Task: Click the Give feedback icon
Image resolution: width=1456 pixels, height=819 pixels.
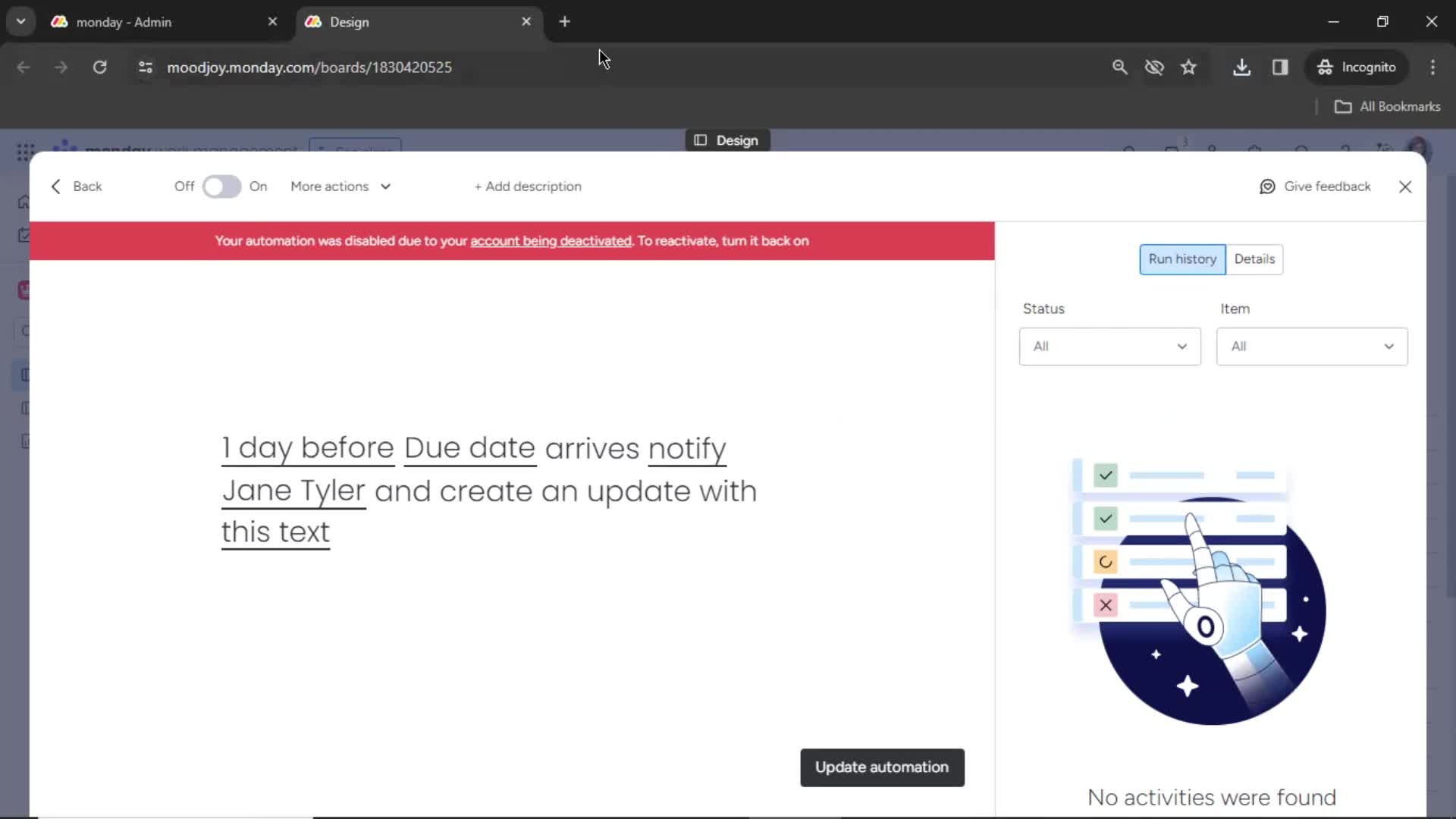Action: tap(1268, 186)
